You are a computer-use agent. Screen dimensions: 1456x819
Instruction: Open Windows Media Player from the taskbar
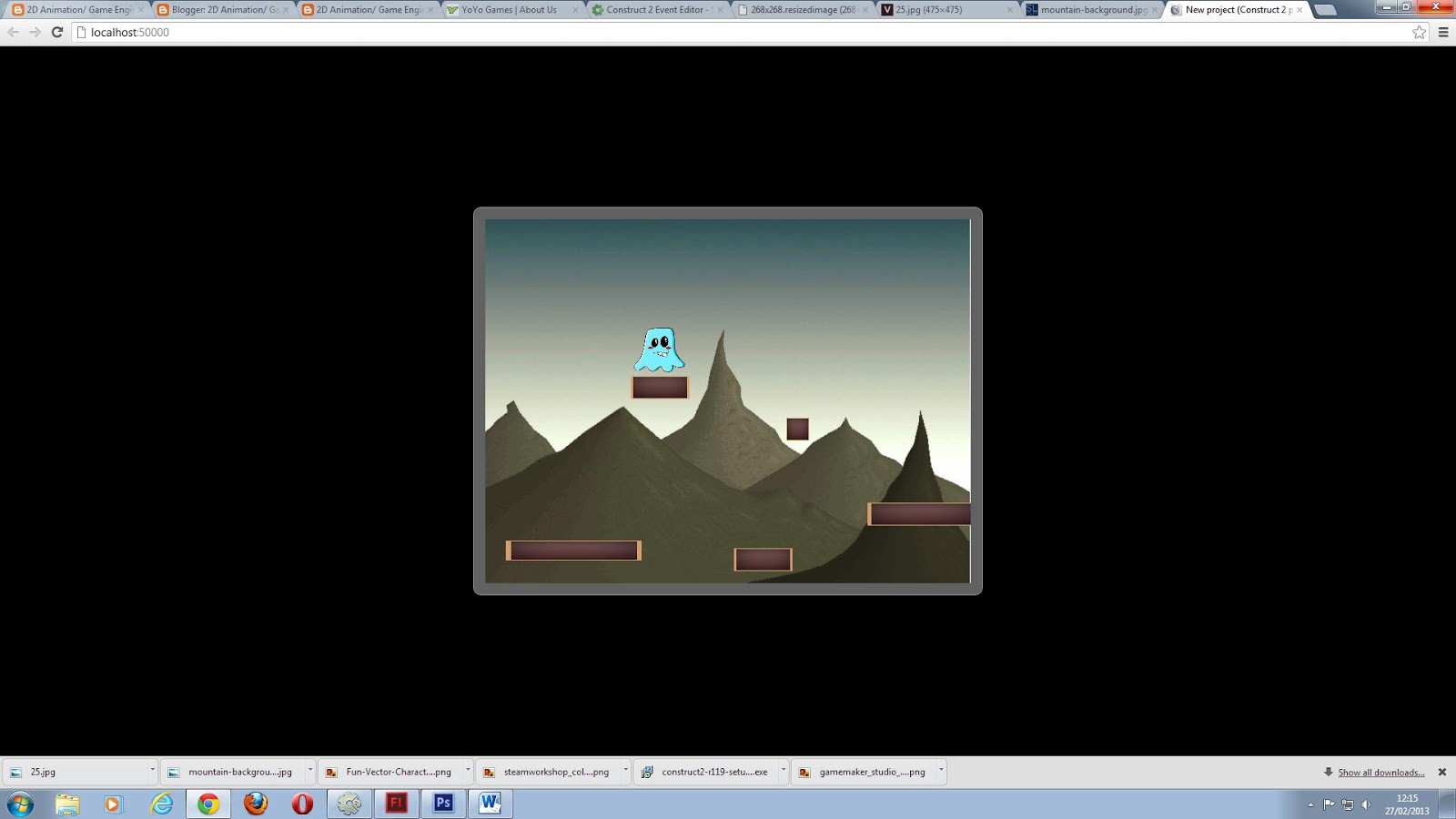click(111, 804)
